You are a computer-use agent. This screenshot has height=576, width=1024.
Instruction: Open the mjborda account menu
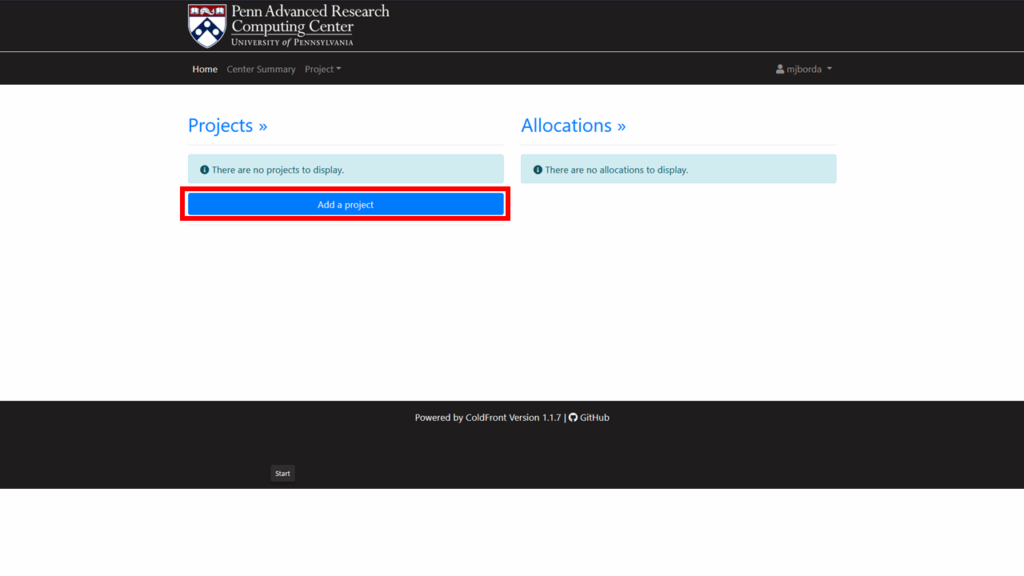tap(804, 69)
